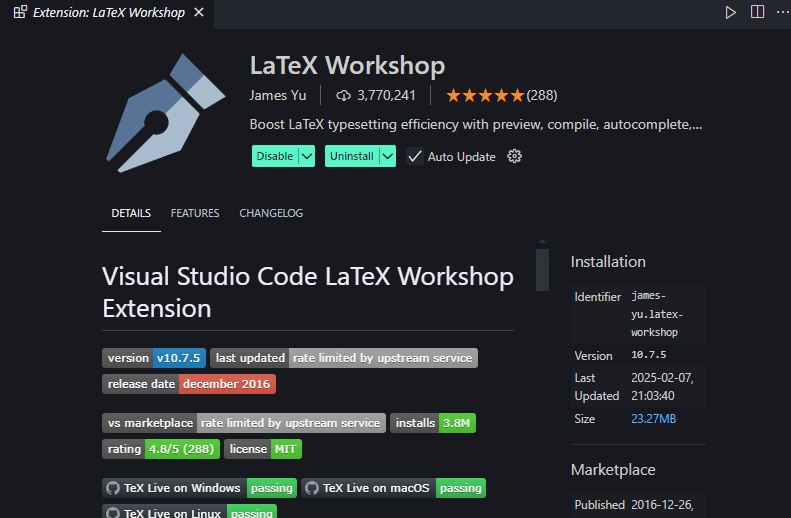Viewport: 791px width, 518px height.
Task: Click the 23.27MB size link
Action: coord(653,419)
